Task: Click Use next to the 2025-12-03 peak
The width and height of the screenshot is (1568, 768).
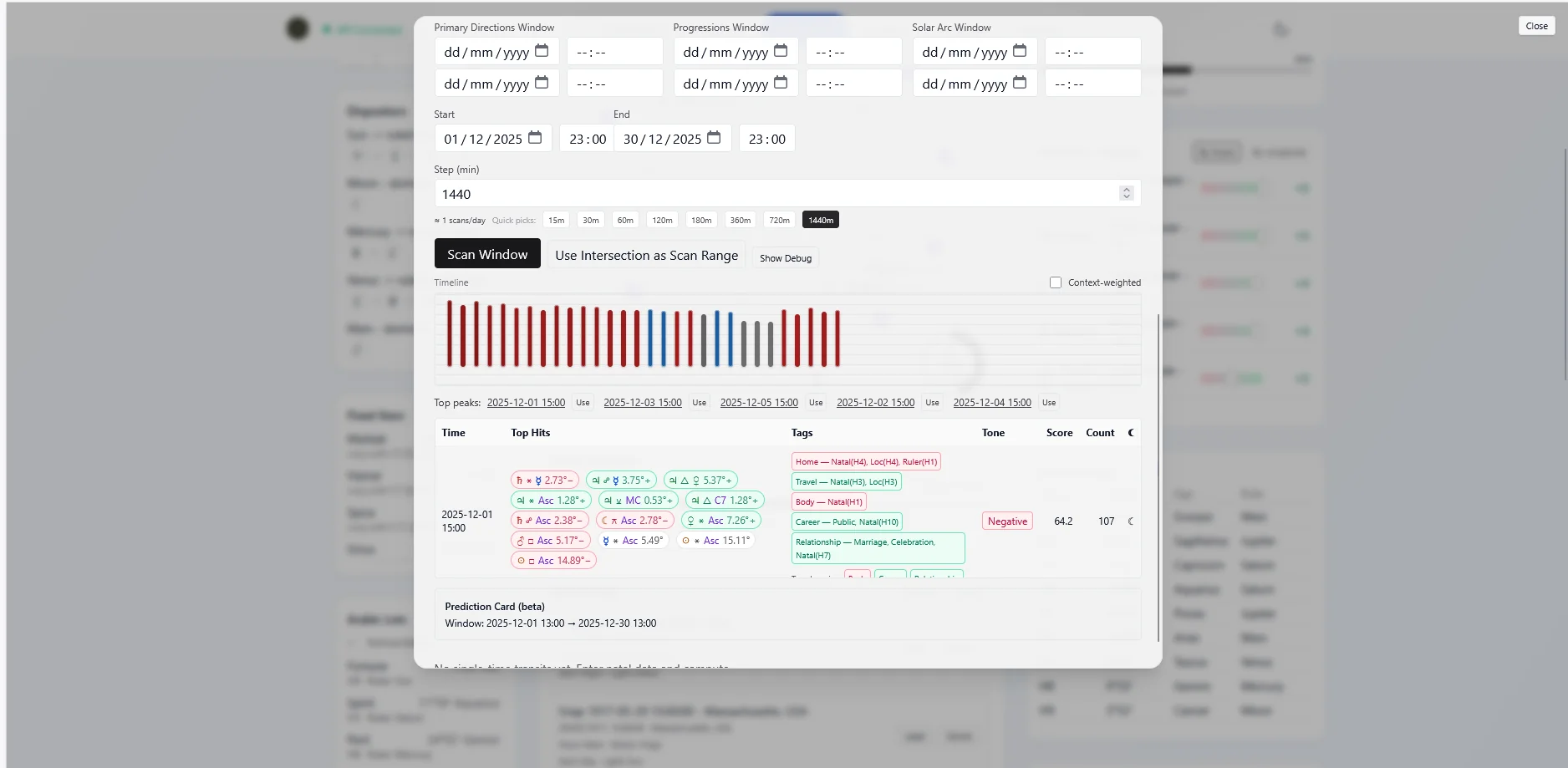Action: (699, 402)
